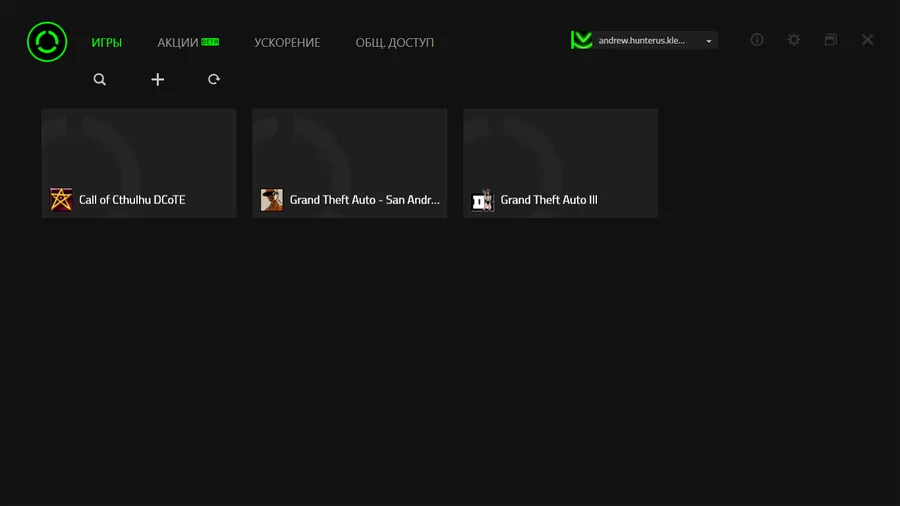Open the ОБЩ. ДОСТУП tab
Screen dimensions: 900x506
coord(395,42)
